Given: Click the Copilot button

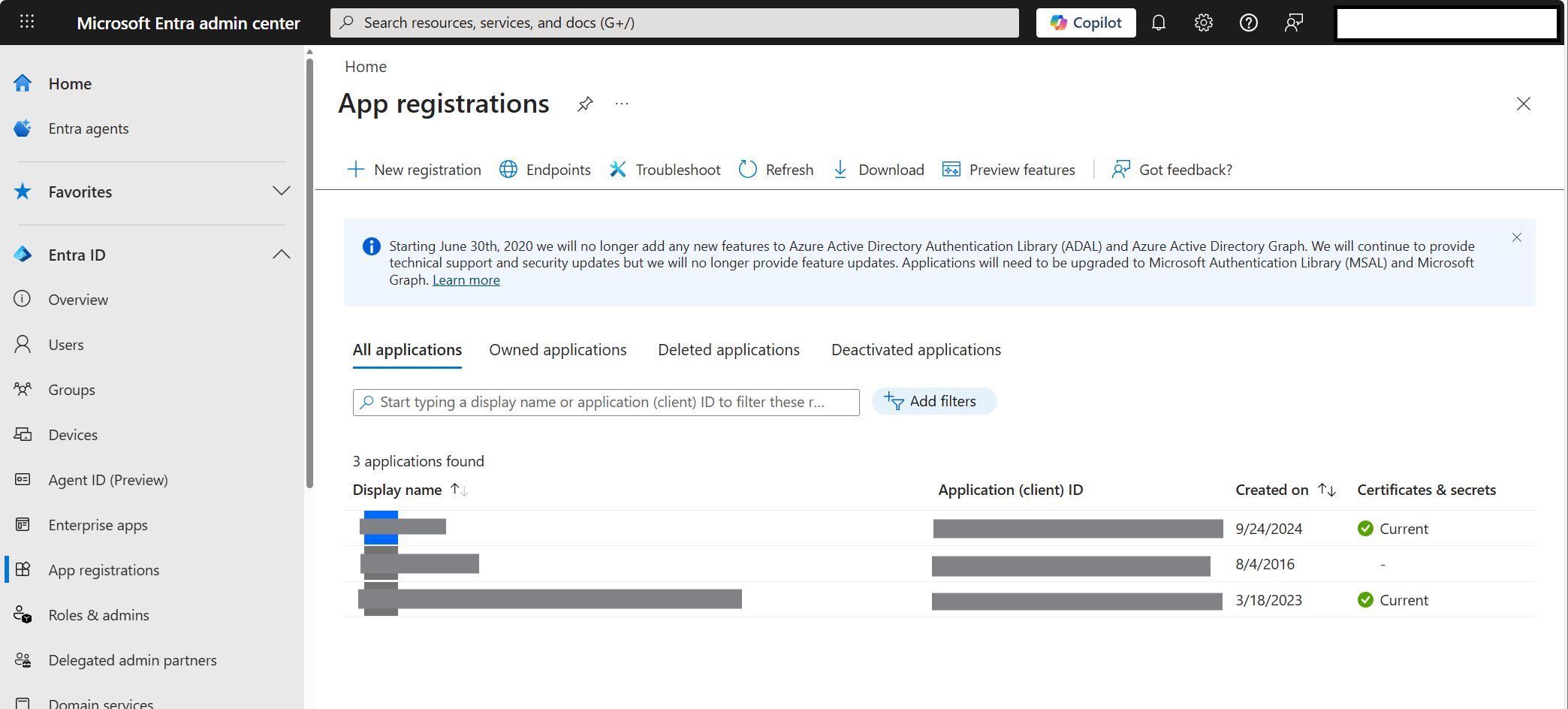Looking at the screenshot, I should [x=1085, y=23].
